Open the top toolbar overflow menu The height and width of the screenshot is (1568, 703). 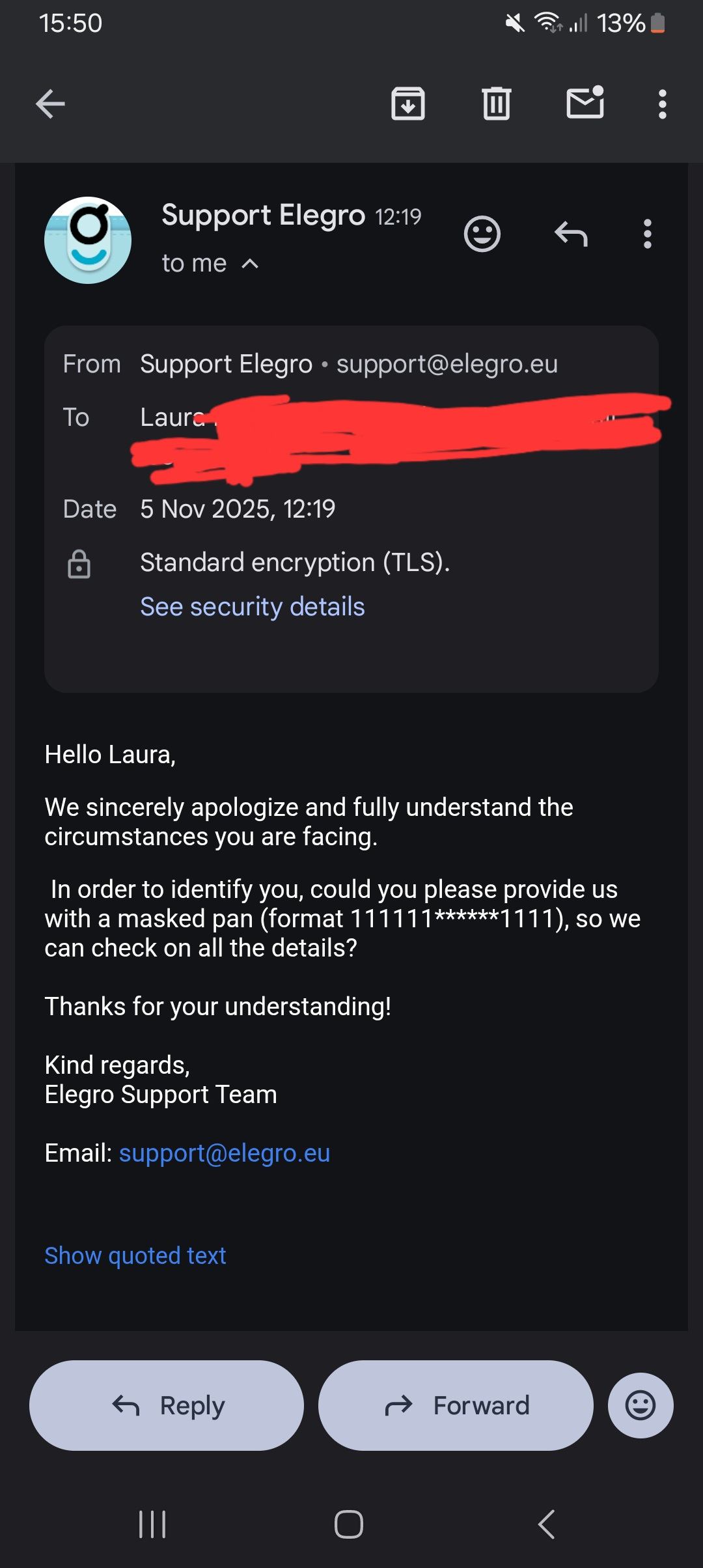tap(662, 104)
